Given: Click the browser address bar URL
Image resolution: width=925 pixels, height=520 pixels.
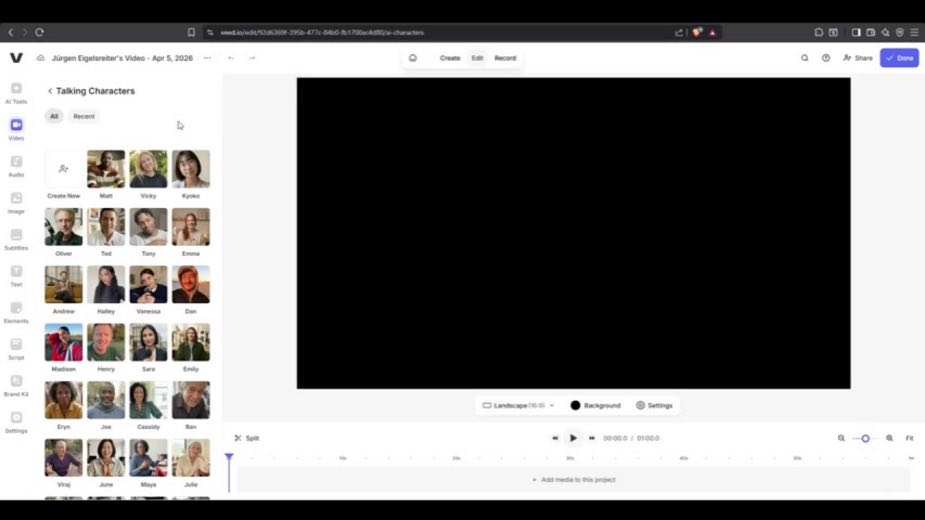Looking at the screenshot, I should tap(322, 32).
